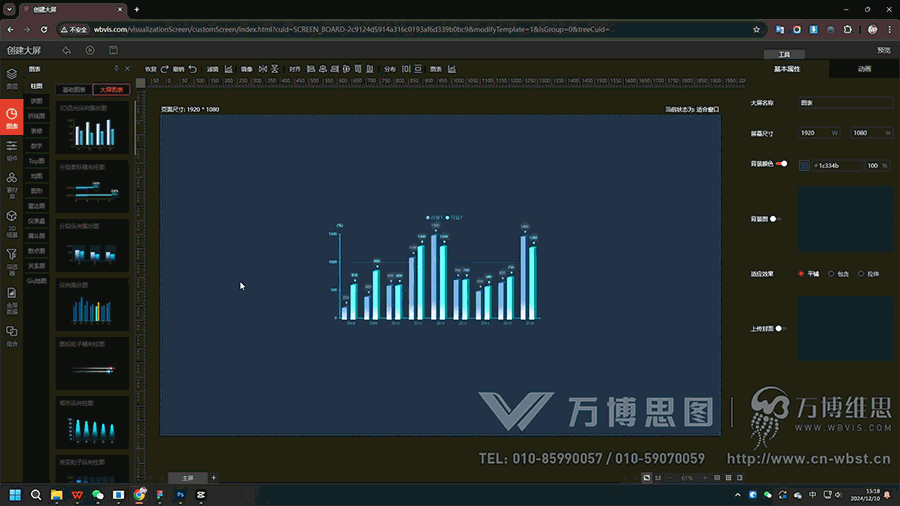
Task: Select the 雷达图 radar chart category
Action: tap(37, 206)
